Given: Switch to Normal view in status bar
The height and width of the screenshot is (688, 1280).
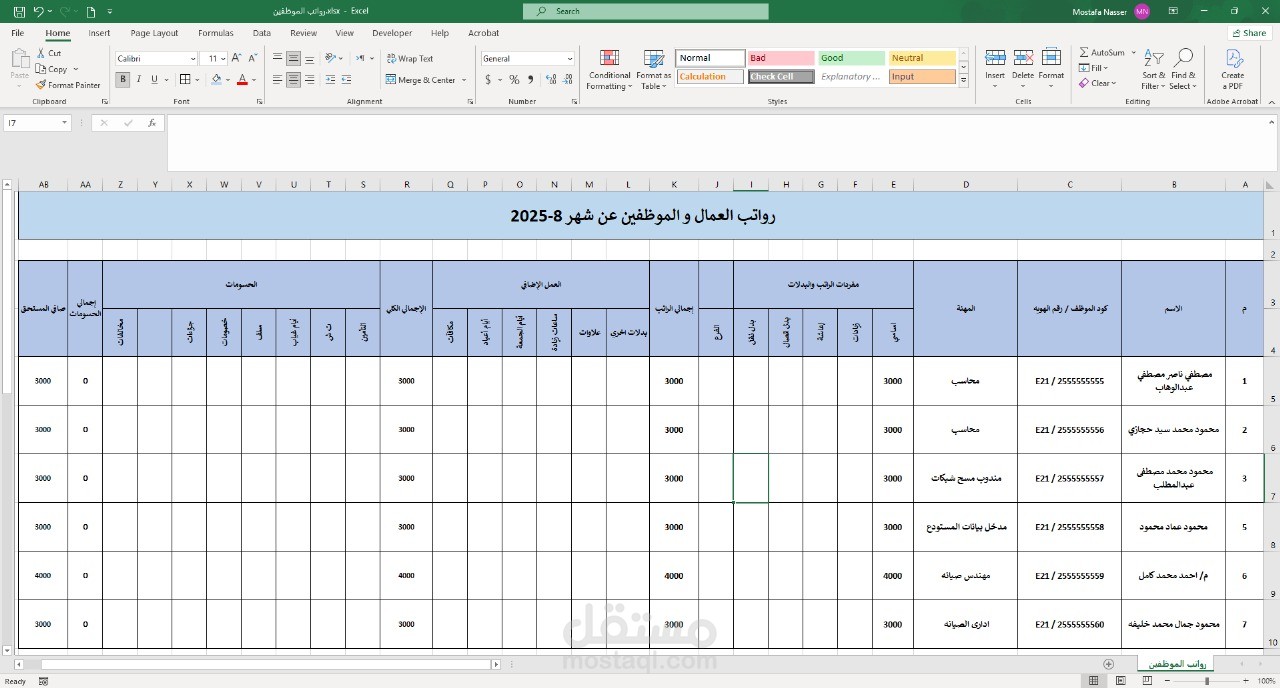Looking at the screenshot, I should click(1093, 681).
